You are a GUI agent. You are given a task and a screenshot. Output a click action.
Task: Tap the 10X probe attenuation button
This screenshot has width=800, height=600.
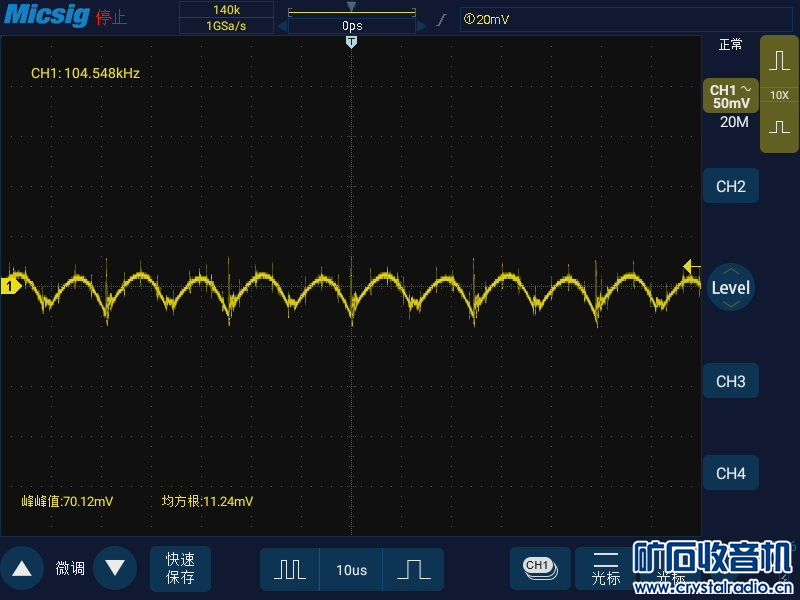pyautogui.click(x=779, y=95)
